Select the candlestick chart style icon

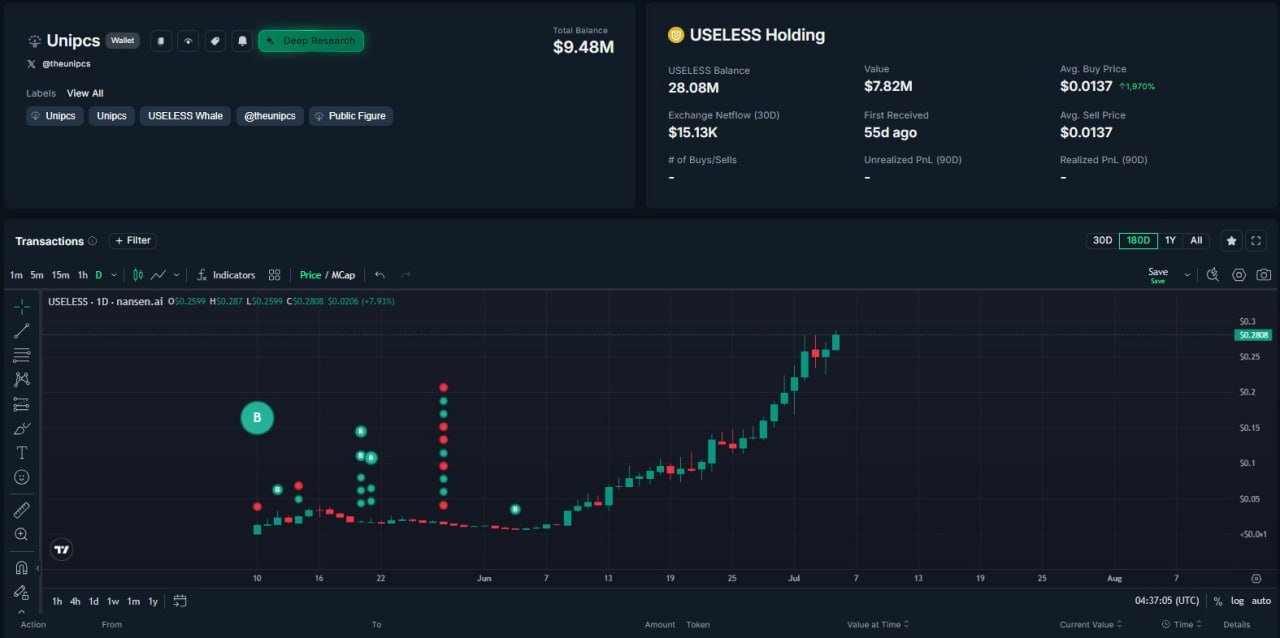pos(138,275)
